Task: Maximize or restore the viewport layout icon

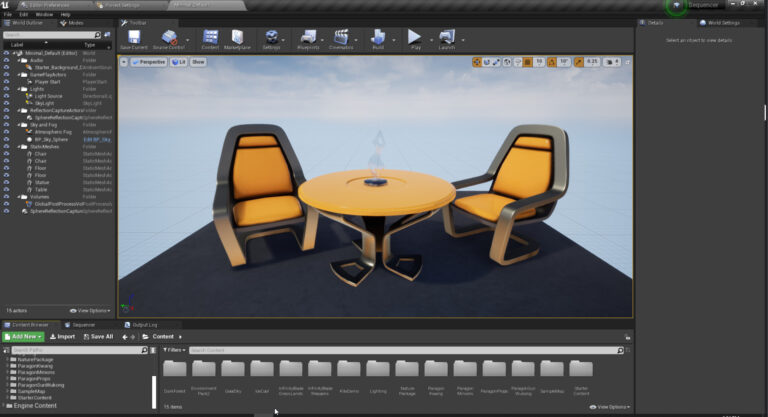Action: click(x=627, y=62)
